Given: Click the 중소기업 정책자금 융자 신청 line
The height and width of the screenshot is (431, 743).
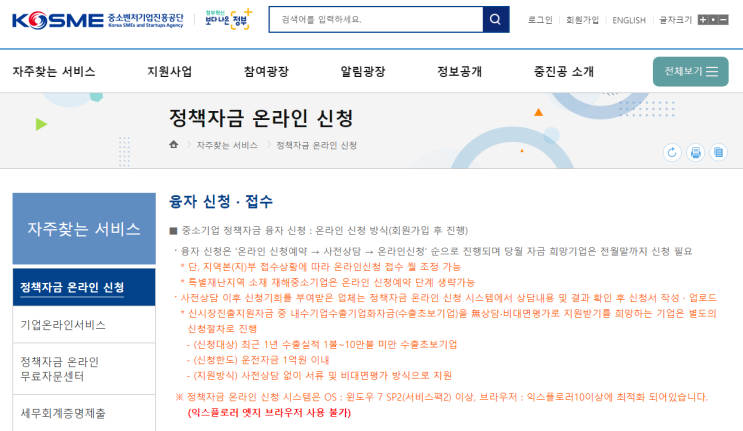Looking at the screenshot, I should click(319, 231).
